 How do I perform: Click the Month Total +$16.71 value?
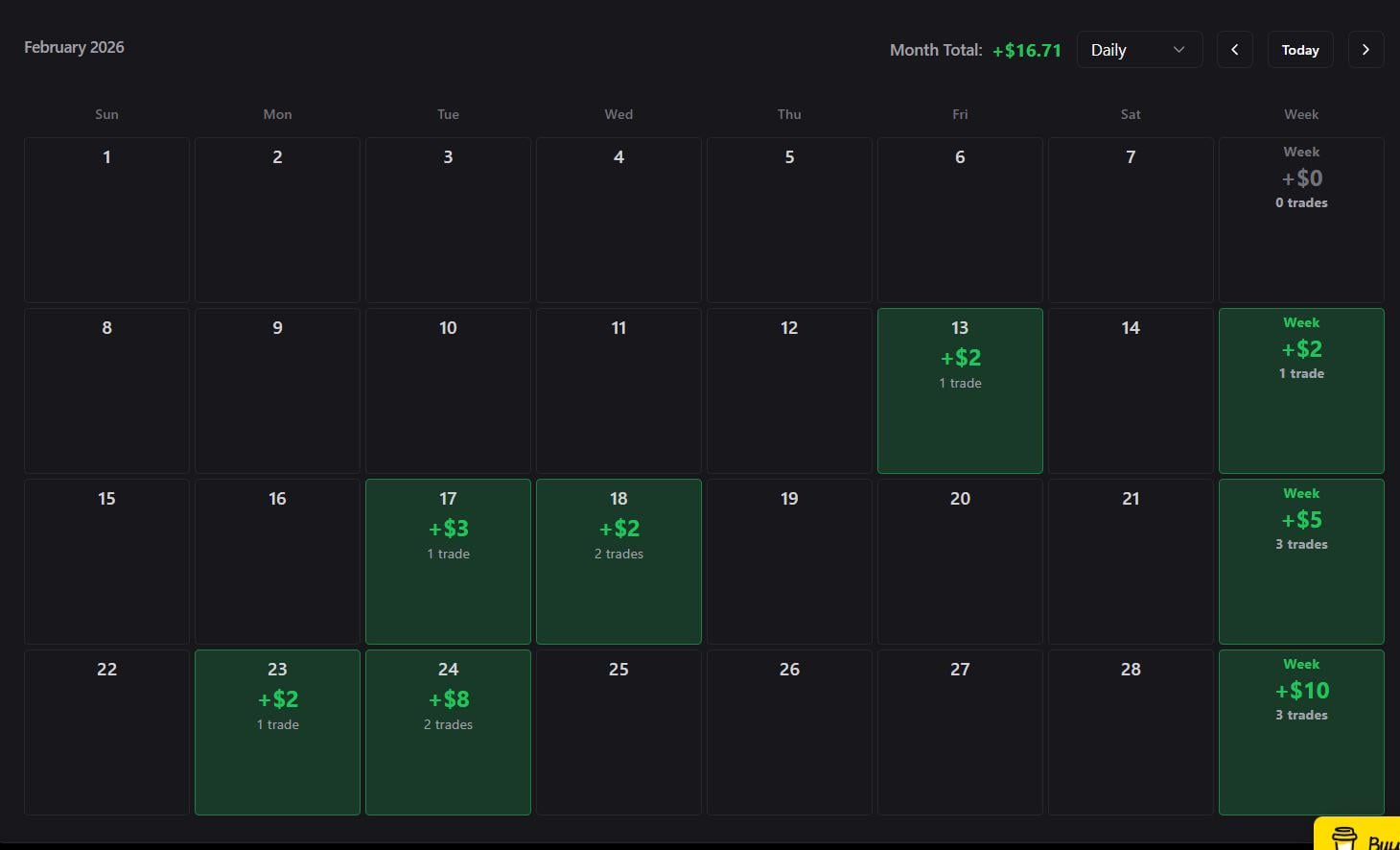(x=1026, y=50)
